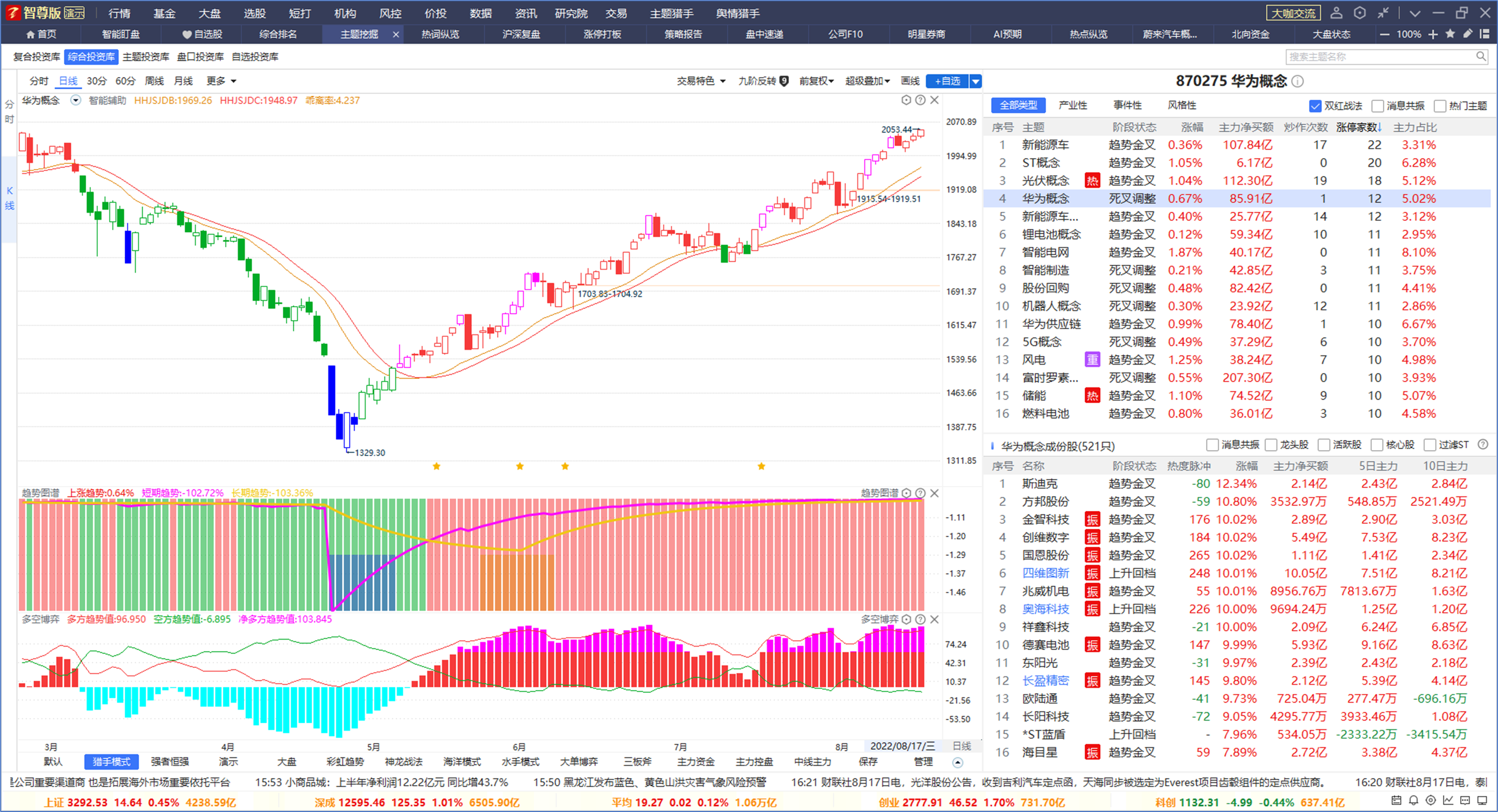Expand the dropdown next to 华为概念 chart label
Screen dimensions: 1498x812
click(x=76, y=100)
